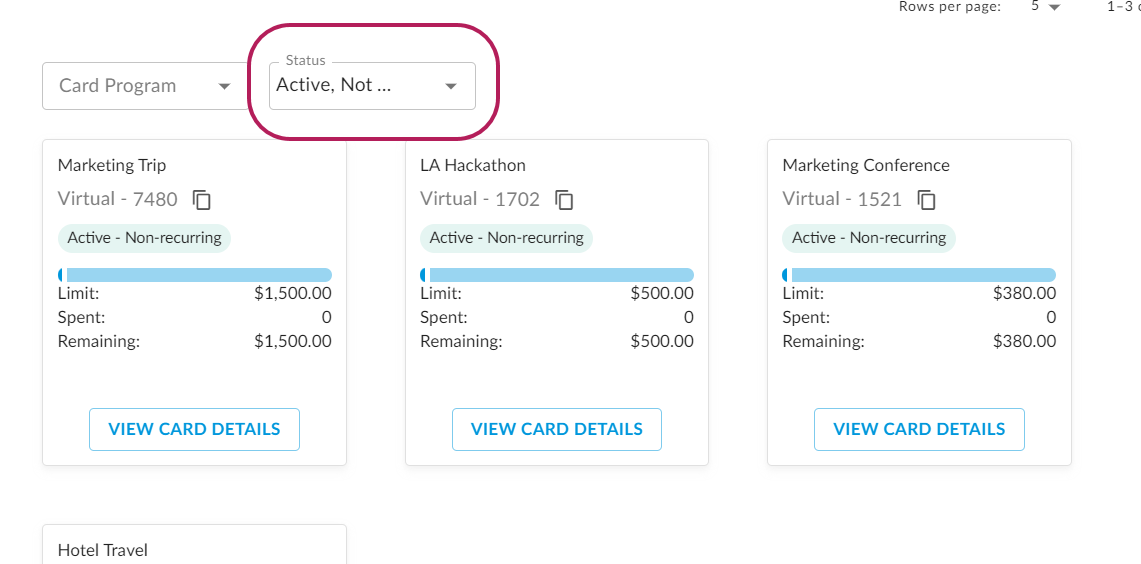Copy card number for Virtual 1521
The height and width of the screenshot is (564, 1141).
point(927,200)
